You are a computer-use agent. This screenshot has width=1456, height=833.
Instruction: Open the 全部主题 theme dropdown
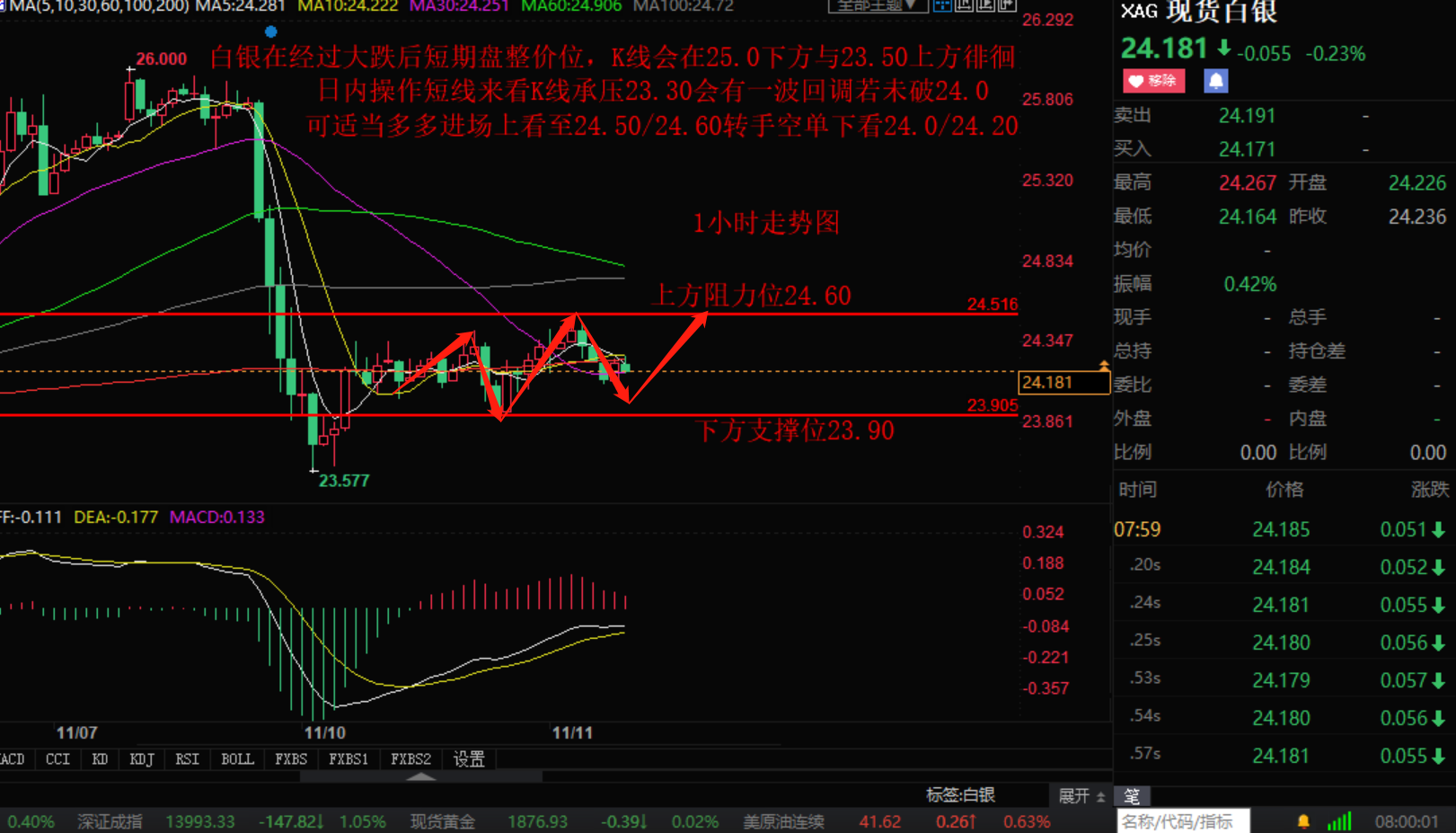[877, 5]
